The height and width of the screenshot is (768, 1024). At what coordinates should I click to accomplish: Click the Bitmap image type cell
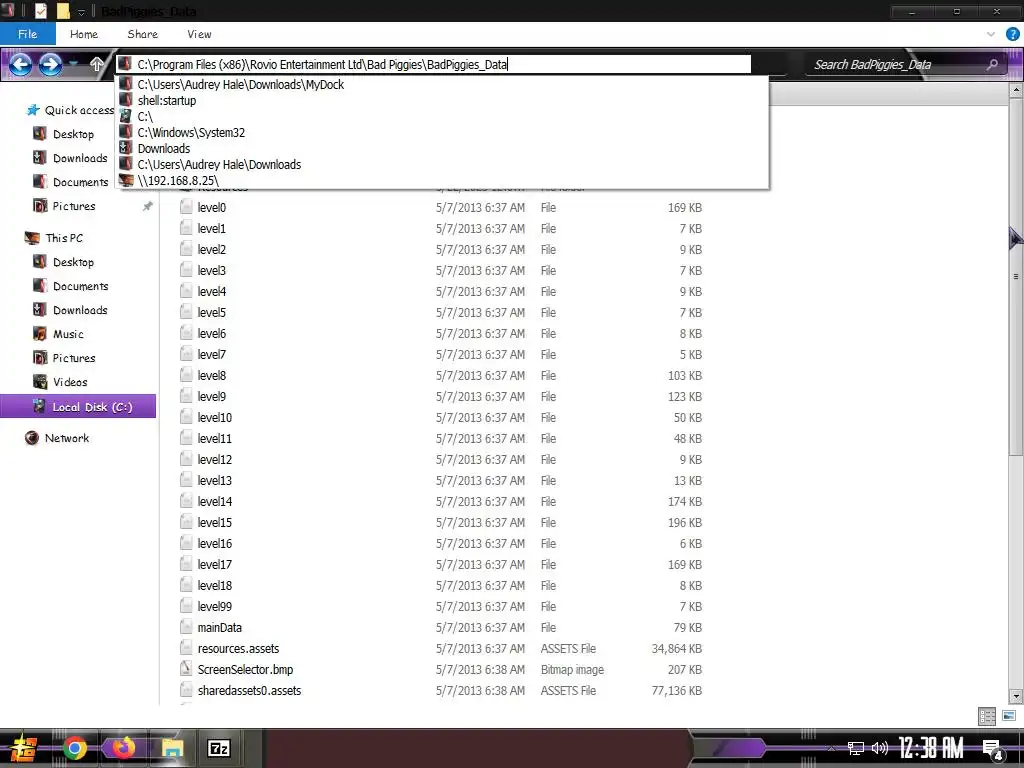pyautogui.click(x=572, y=669)
